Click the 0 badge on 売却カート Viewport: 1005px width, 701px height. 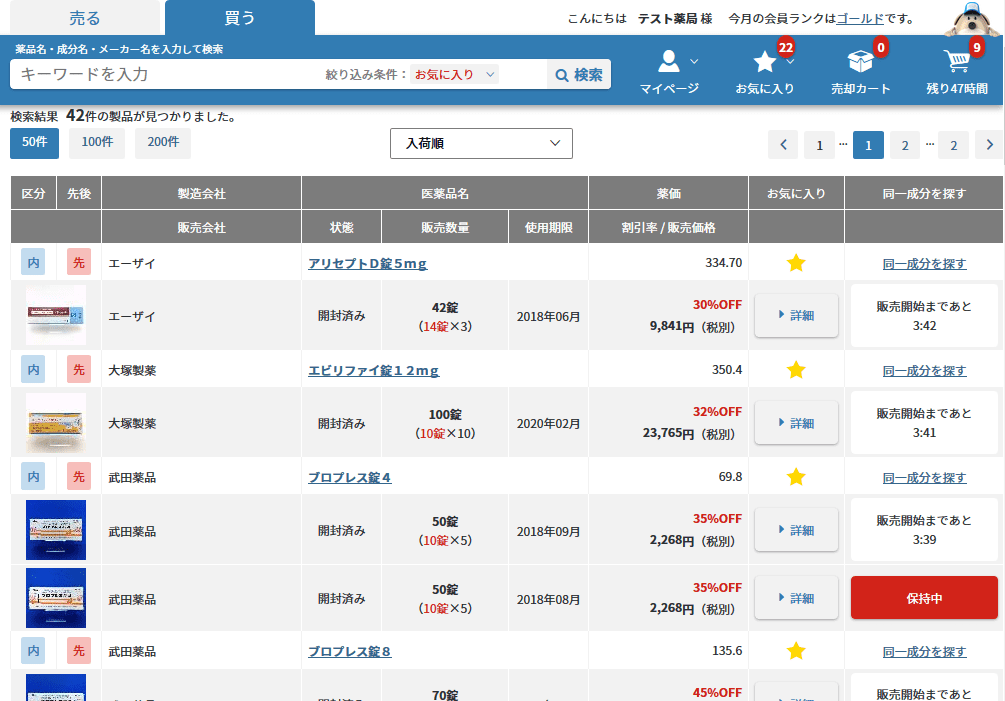click(881, 47)
